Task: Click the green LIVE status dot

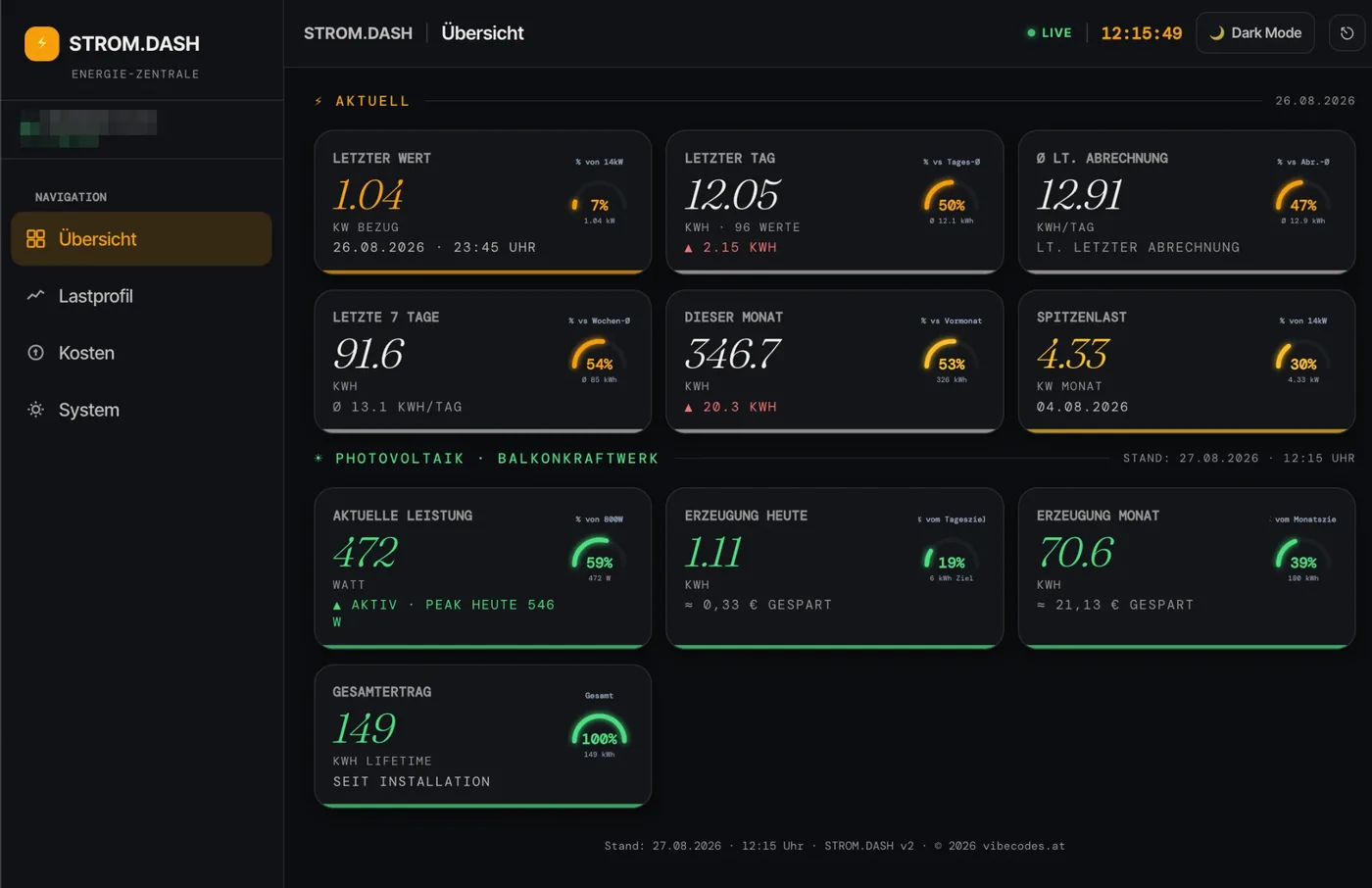Action: coord(1031,33)
